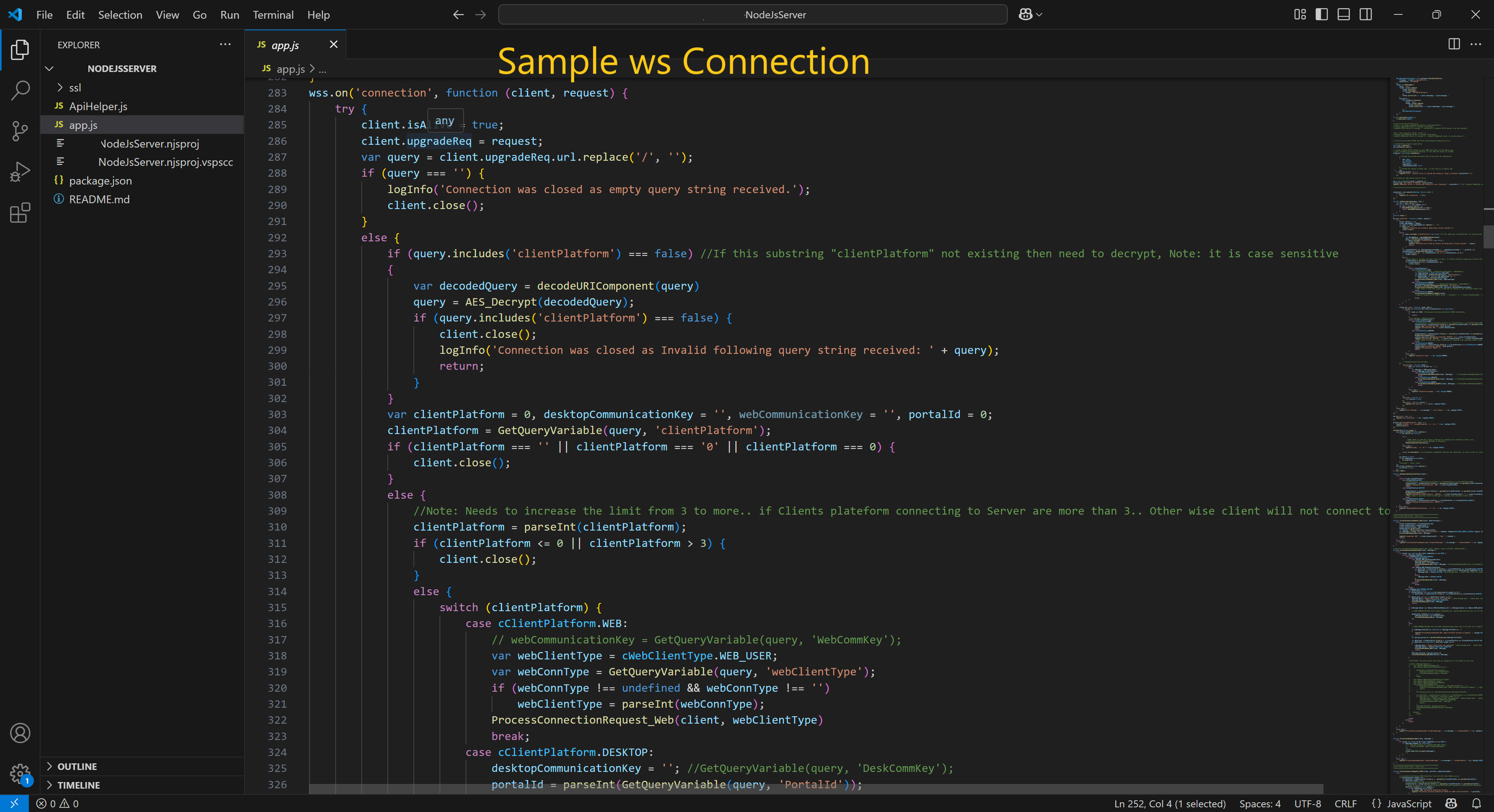Go back with the left arrow
The height and width of the screenshot is (812, 1494).
(x=458, y=14)
